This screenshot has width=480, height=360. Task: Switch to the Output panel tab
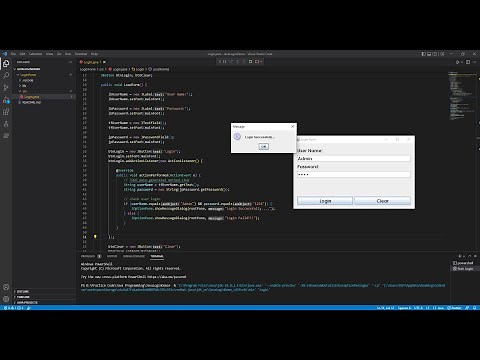112,256
